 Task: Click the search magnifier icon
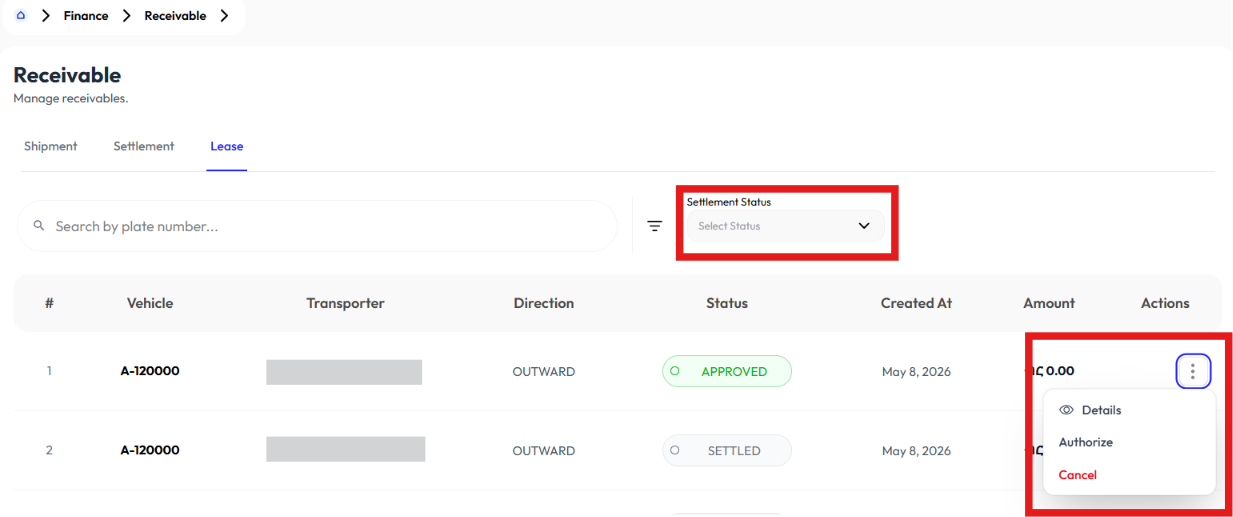coord(40,226)
